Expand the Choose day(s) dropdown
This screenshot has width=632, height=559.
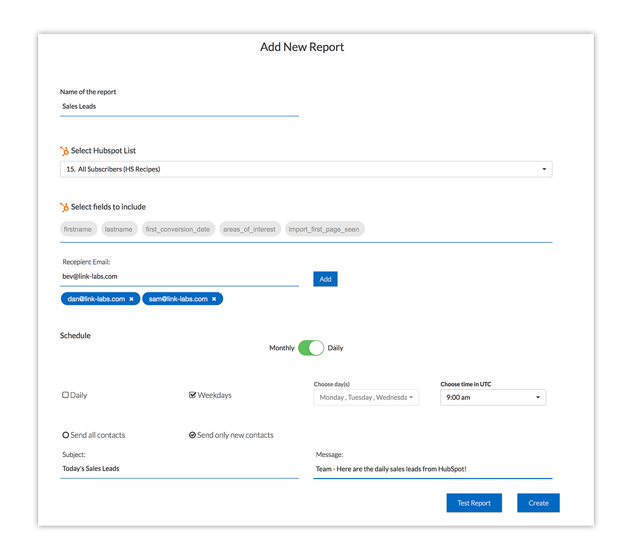pyautogui.click(x=366, y=397)
